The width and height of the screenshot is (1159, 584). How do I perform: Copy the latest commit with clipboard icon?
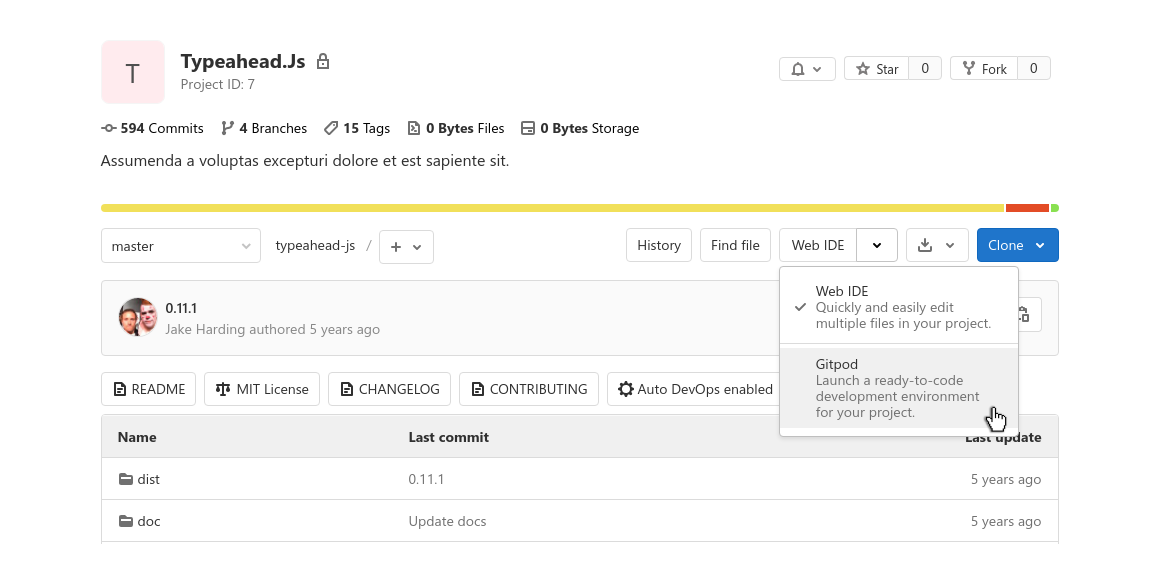pos(1025,314)
